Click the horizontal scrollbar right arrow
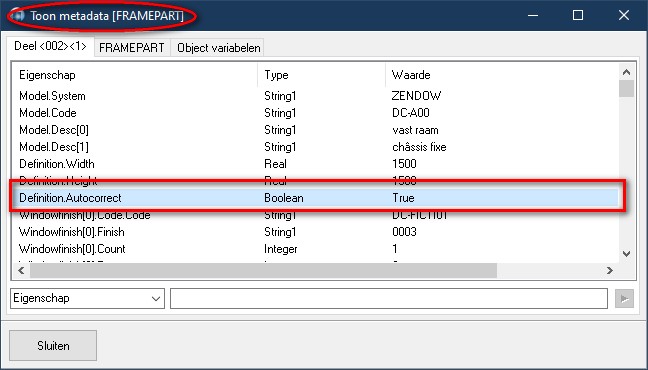Viewport: 648px width, 370px height. click(x=610, y=271)
